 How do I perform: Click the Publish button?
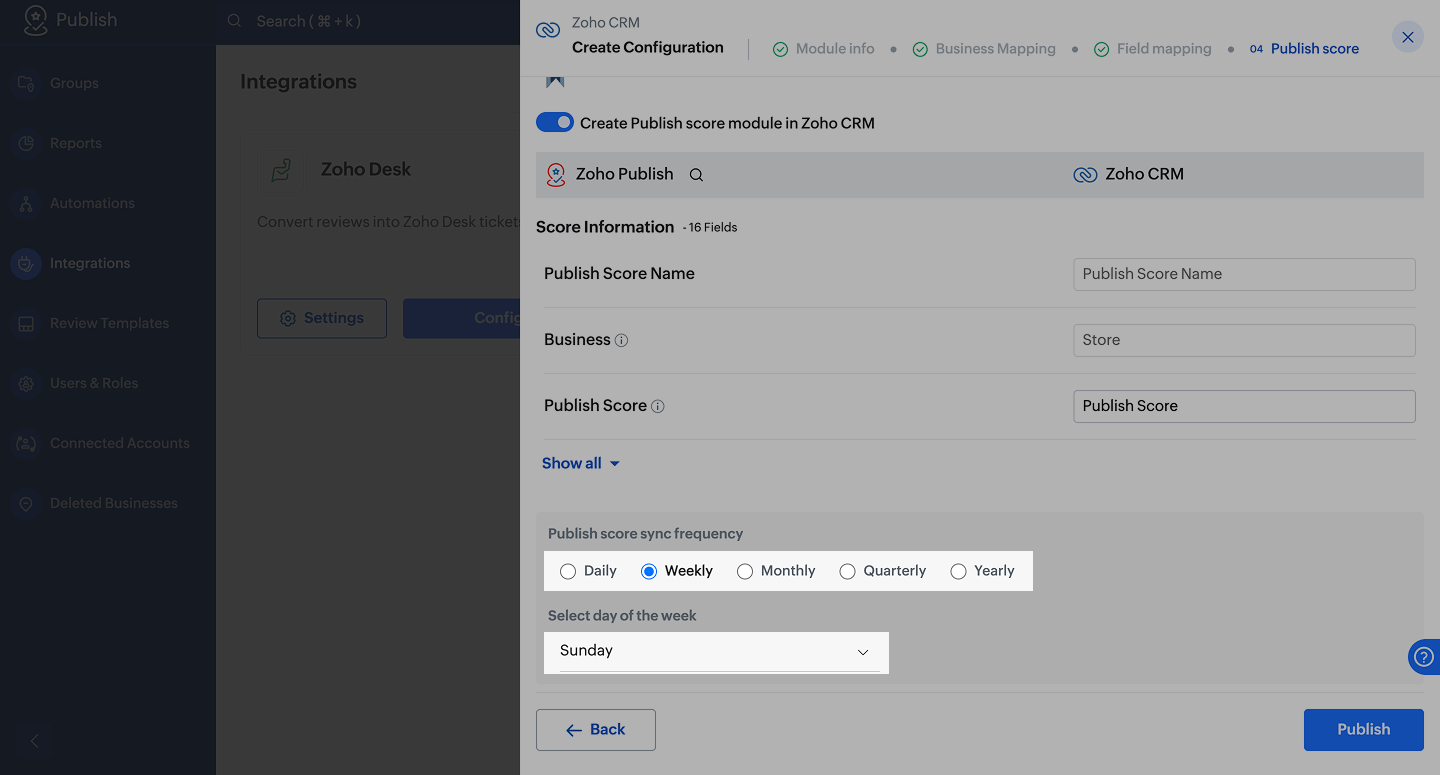pyautogui.click(x=1364, y=730)
